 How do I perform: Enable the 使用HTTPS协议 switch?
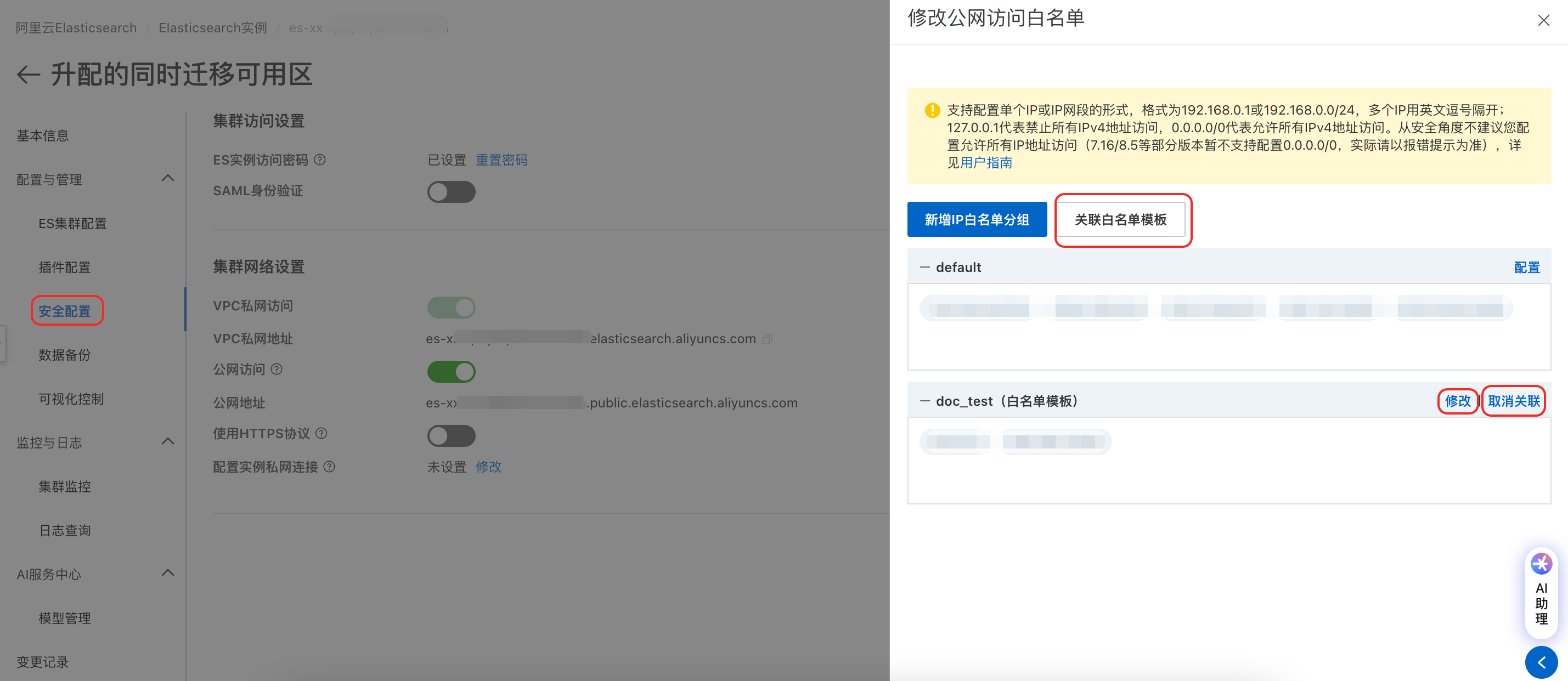pyautogui.click(x=451, y=436)
